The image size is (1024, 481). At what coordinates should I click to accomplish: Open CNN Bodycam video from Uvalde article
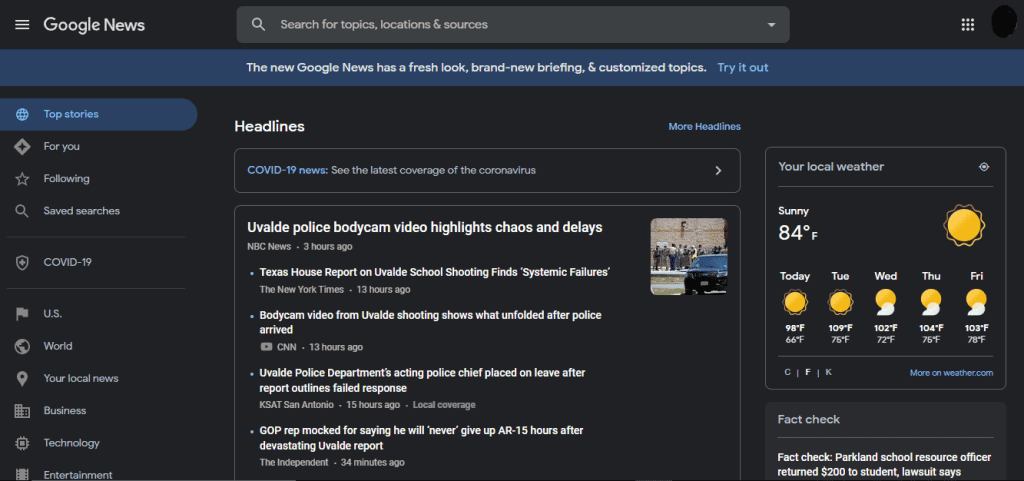430,322
